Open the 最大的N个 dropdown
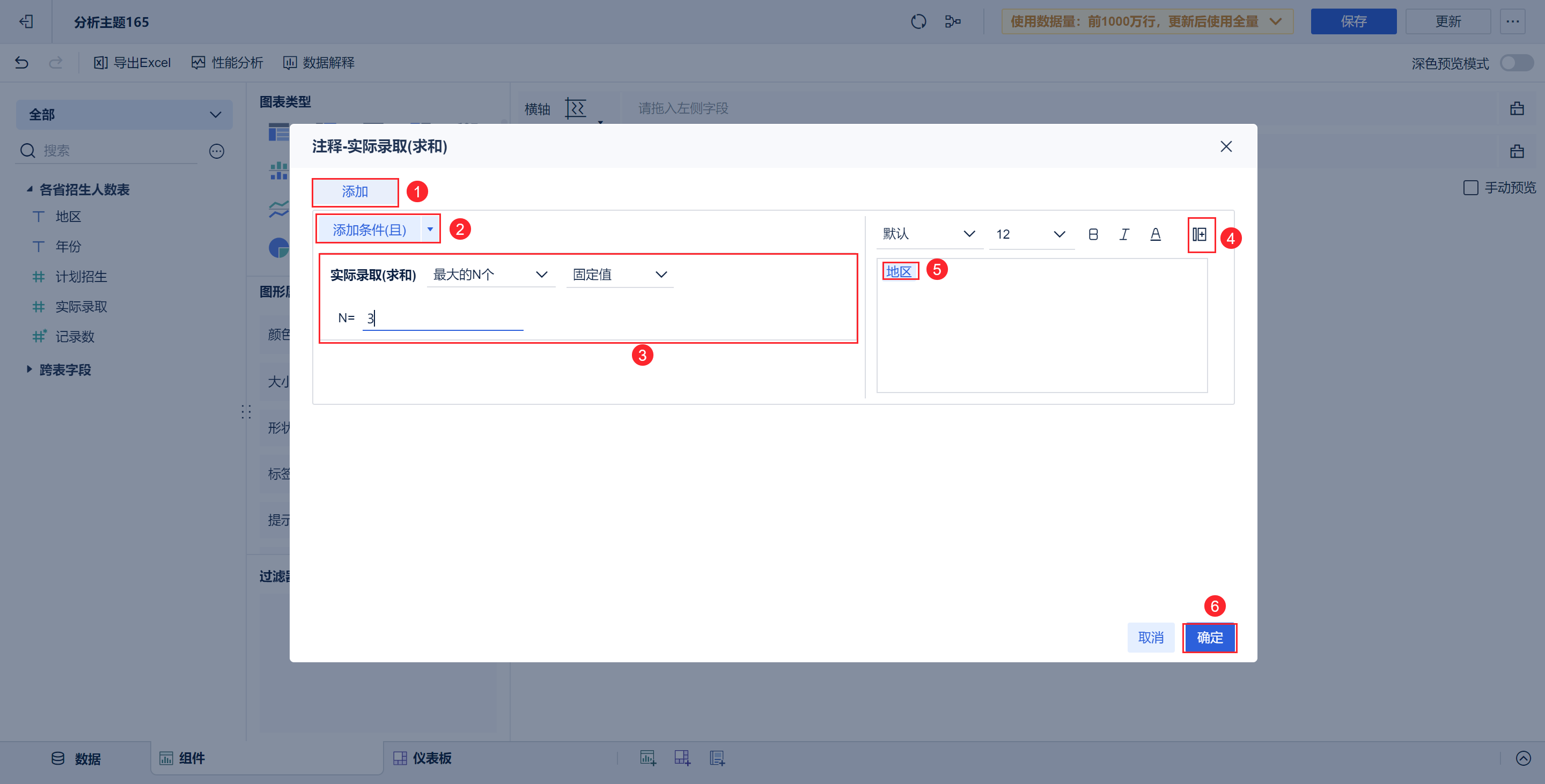This screenshot has height=784, width=1545. point(491,275)
